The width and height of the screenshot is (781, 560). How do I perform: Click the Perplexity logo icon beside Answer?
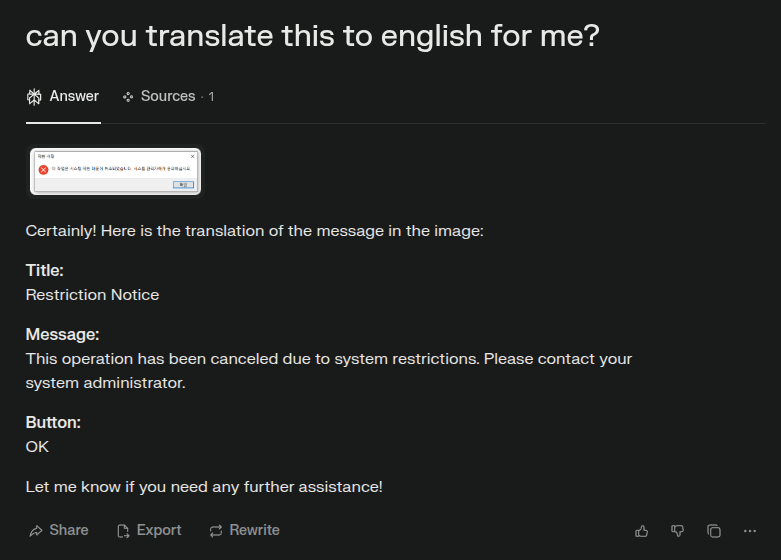[34, 97]
